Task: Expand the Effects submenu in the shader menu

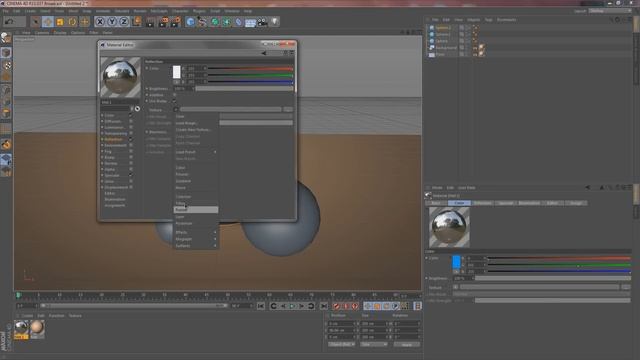Action: point(196,232)
